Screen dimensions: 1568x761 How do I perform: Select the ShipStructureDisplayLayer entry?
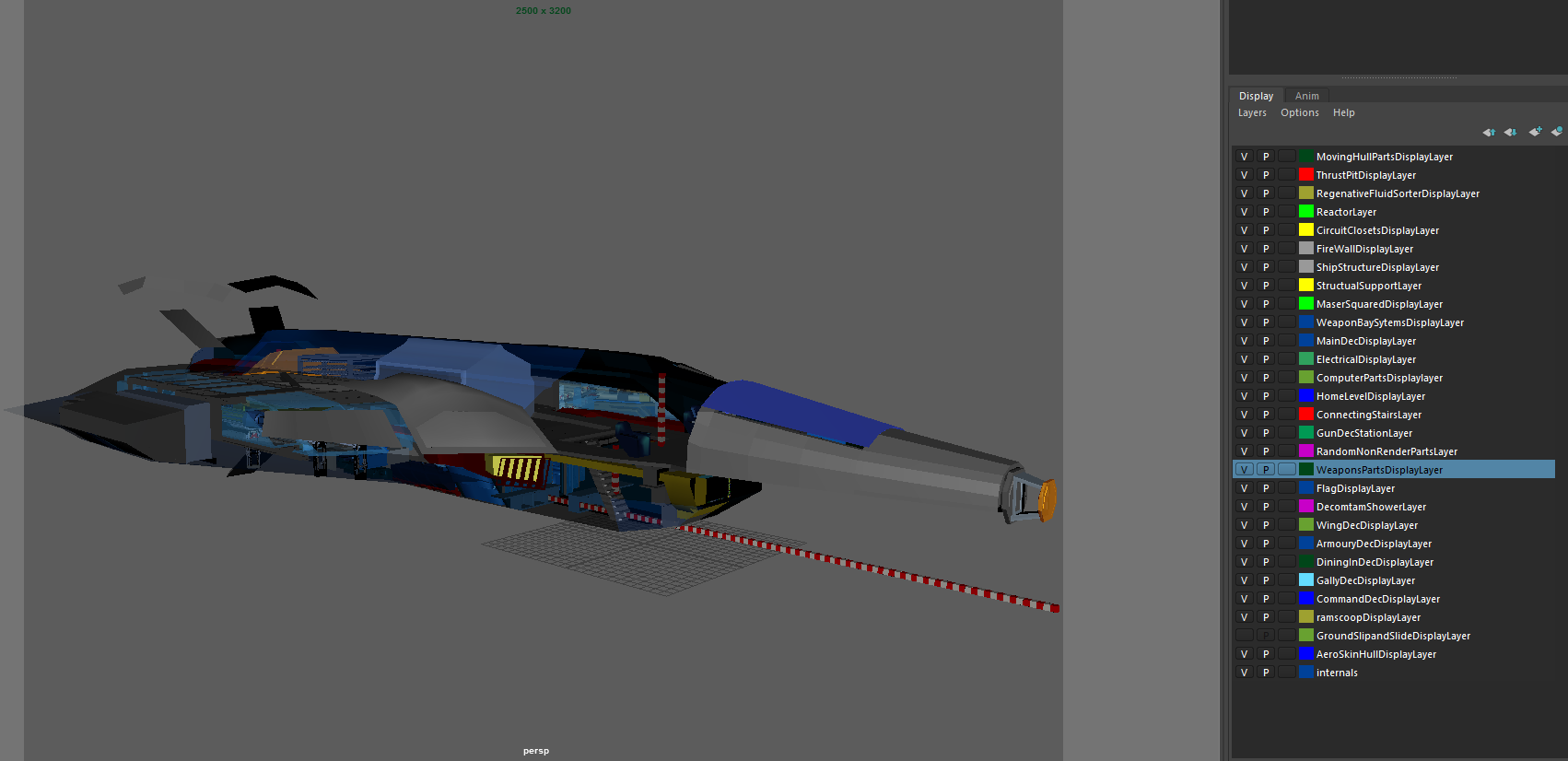(x=1377, y=267)
